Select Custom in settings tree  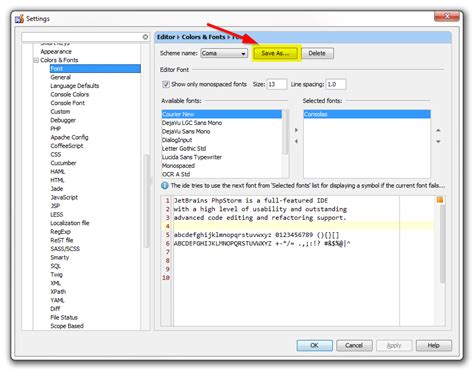coord(60,112)
